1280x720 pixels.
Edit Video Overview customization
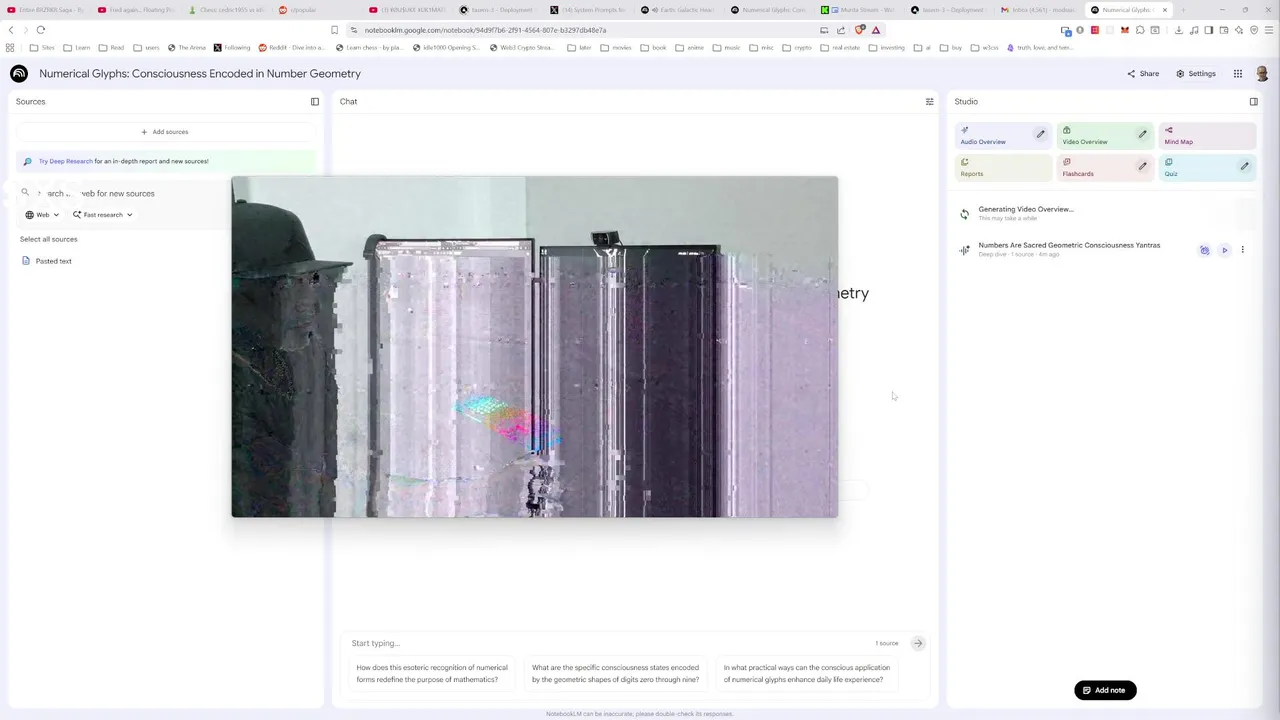1142,134
